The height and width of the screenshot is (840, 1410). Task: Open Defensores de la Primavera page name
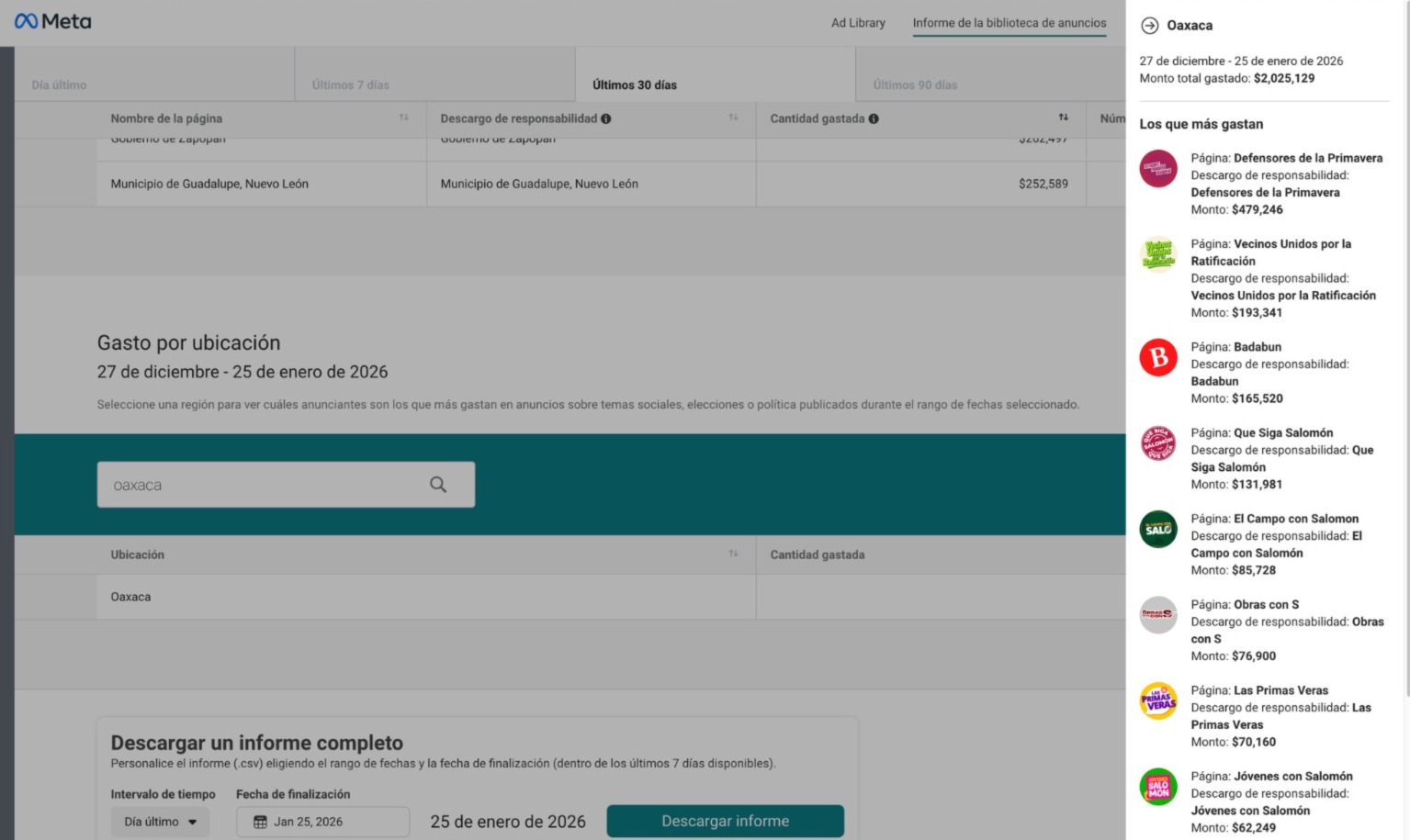(x=1308, y=158)
